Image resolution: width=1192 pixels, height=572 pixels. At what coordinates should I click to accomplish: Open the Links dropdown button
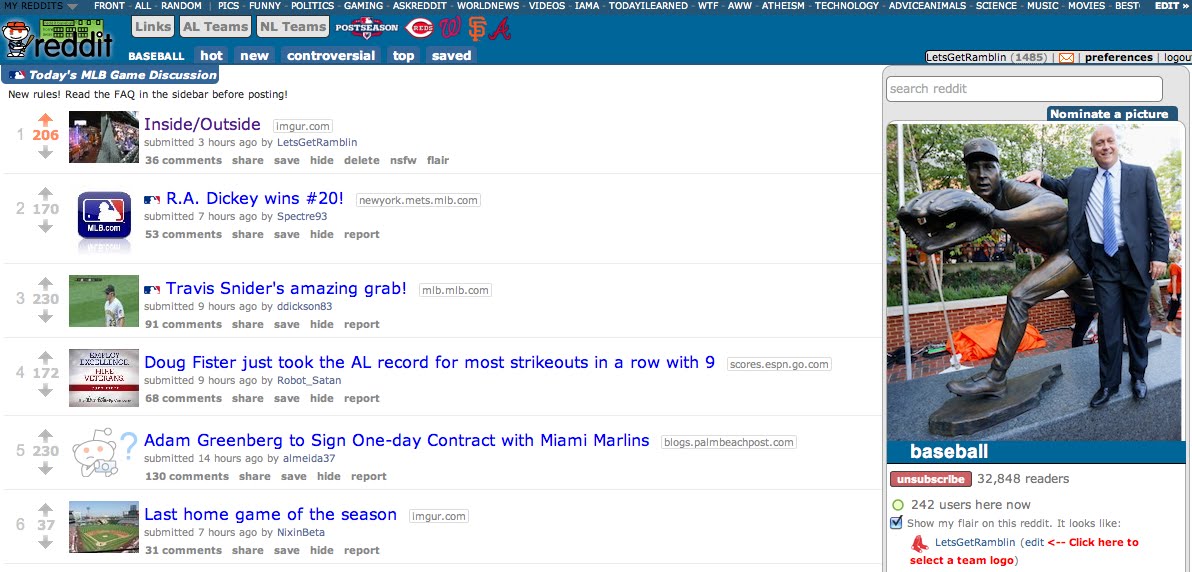pyautogui.click(x=153, y=27)
